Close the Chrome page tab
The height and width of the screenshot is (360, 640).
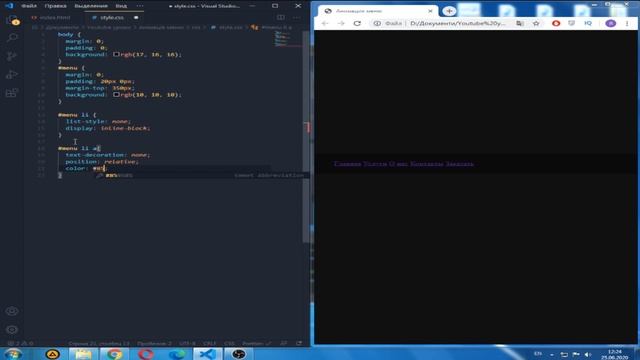point(430,11)
